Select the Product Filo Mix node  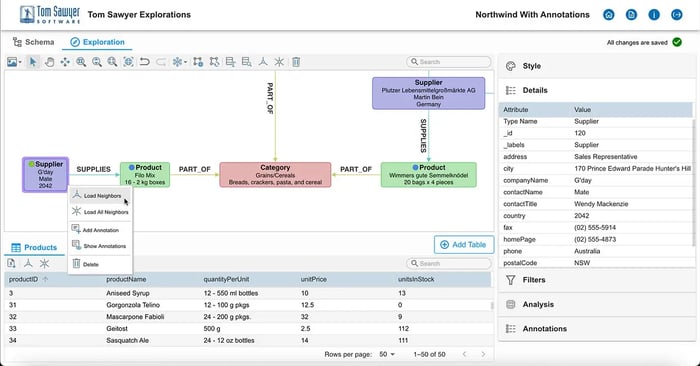click(x=145, y=175)
